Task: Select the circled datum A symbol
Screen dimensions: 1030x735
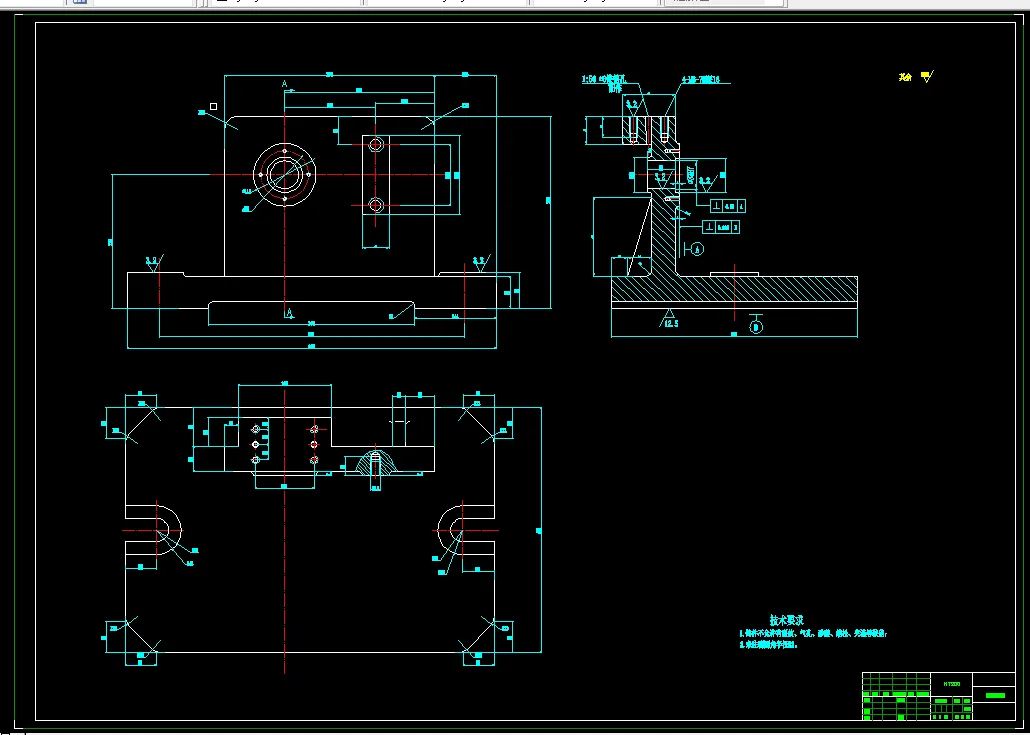Action: point(696,248)
